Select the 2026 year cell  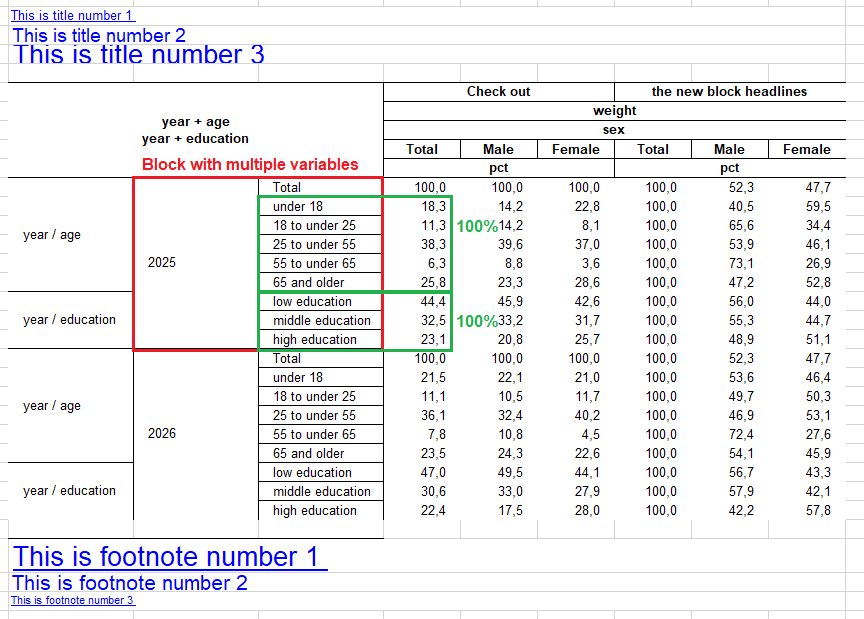(x=161, y=434)
